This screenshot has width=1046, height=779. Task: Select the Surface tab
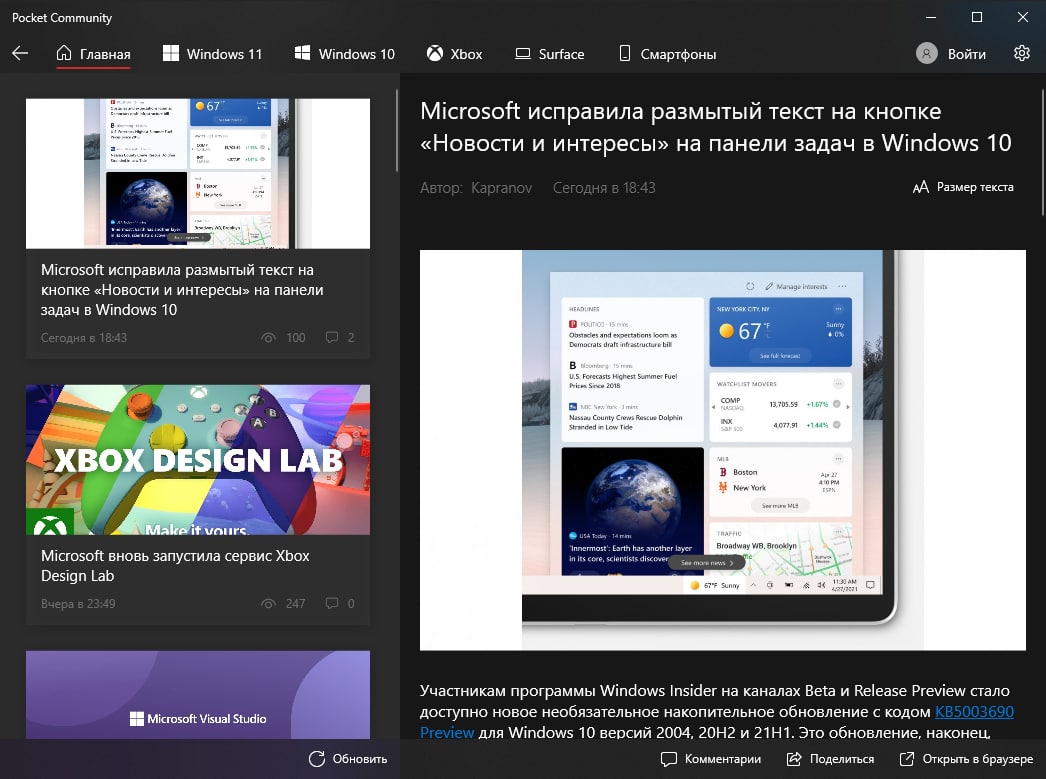550,54
